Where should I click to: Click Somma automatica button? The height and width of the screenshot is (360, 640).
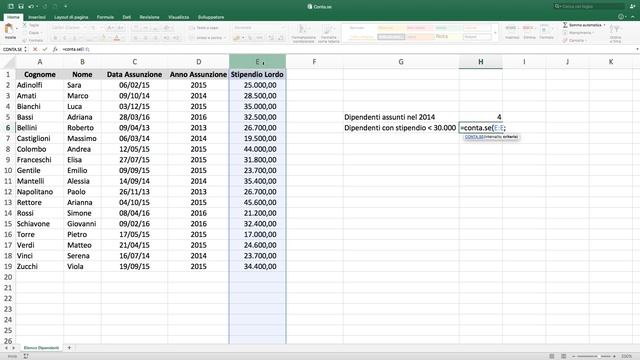pos(582,25)
